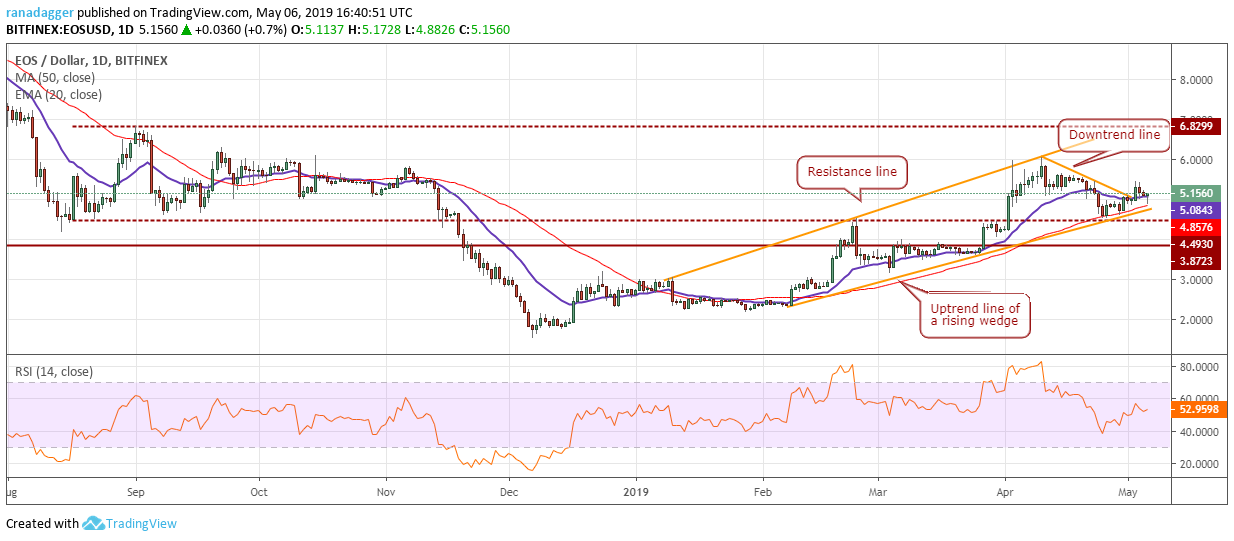
Task: Click the 80.0000 RSI axis tick
Action: pyautogui.click(x=1199, y=368)
